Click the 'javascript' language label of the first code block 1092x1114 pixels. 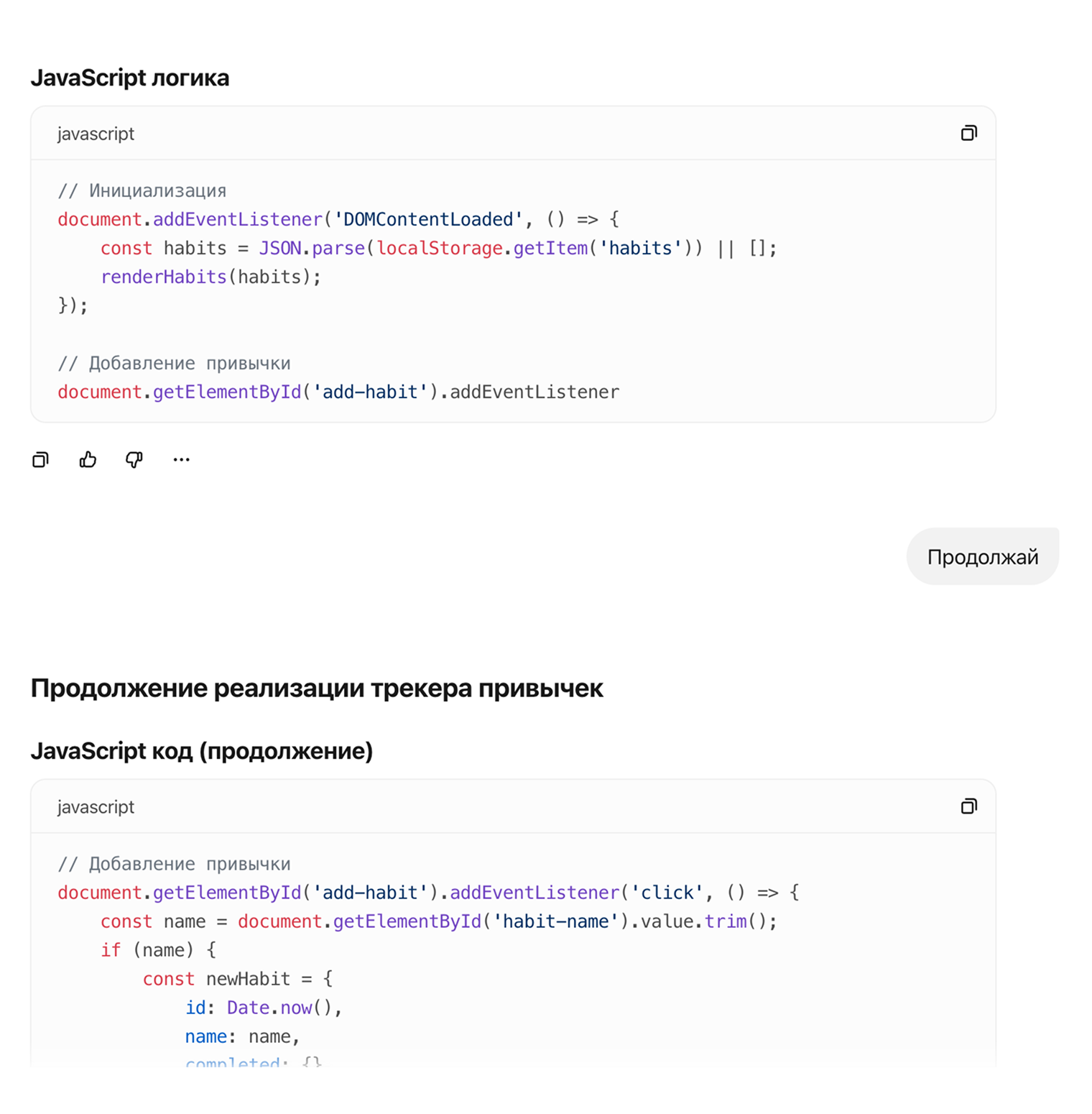click(x=96, y=134)
